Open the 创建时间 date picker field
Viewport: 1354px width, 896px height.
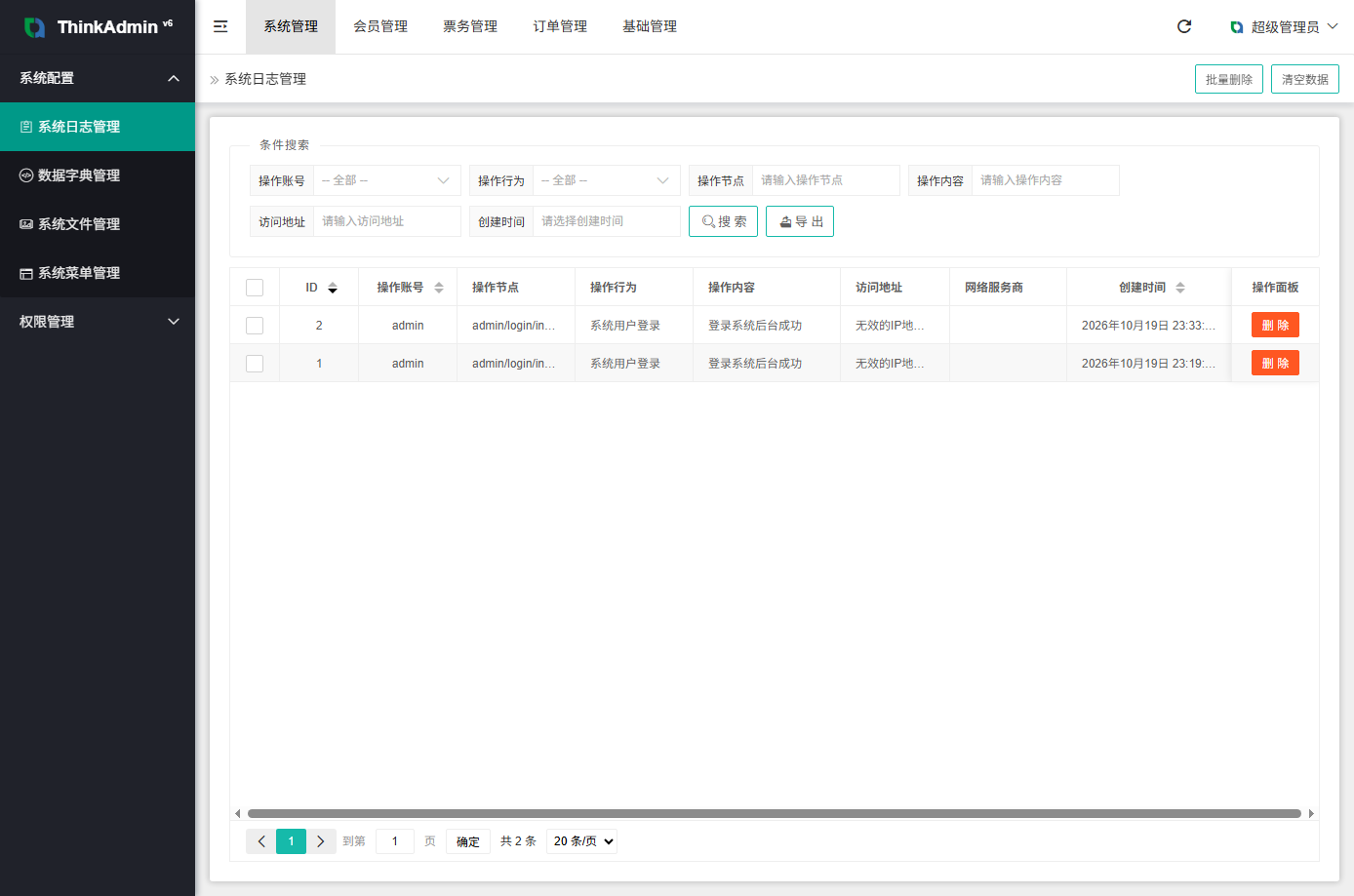point(607,221)
